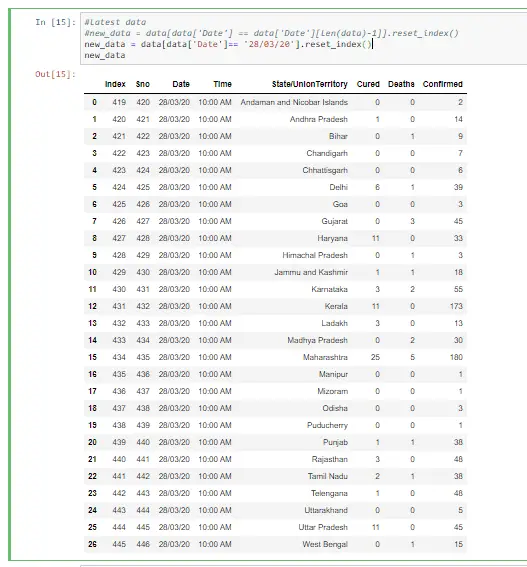Click the '28/03/20' string in code

(269, 44)
